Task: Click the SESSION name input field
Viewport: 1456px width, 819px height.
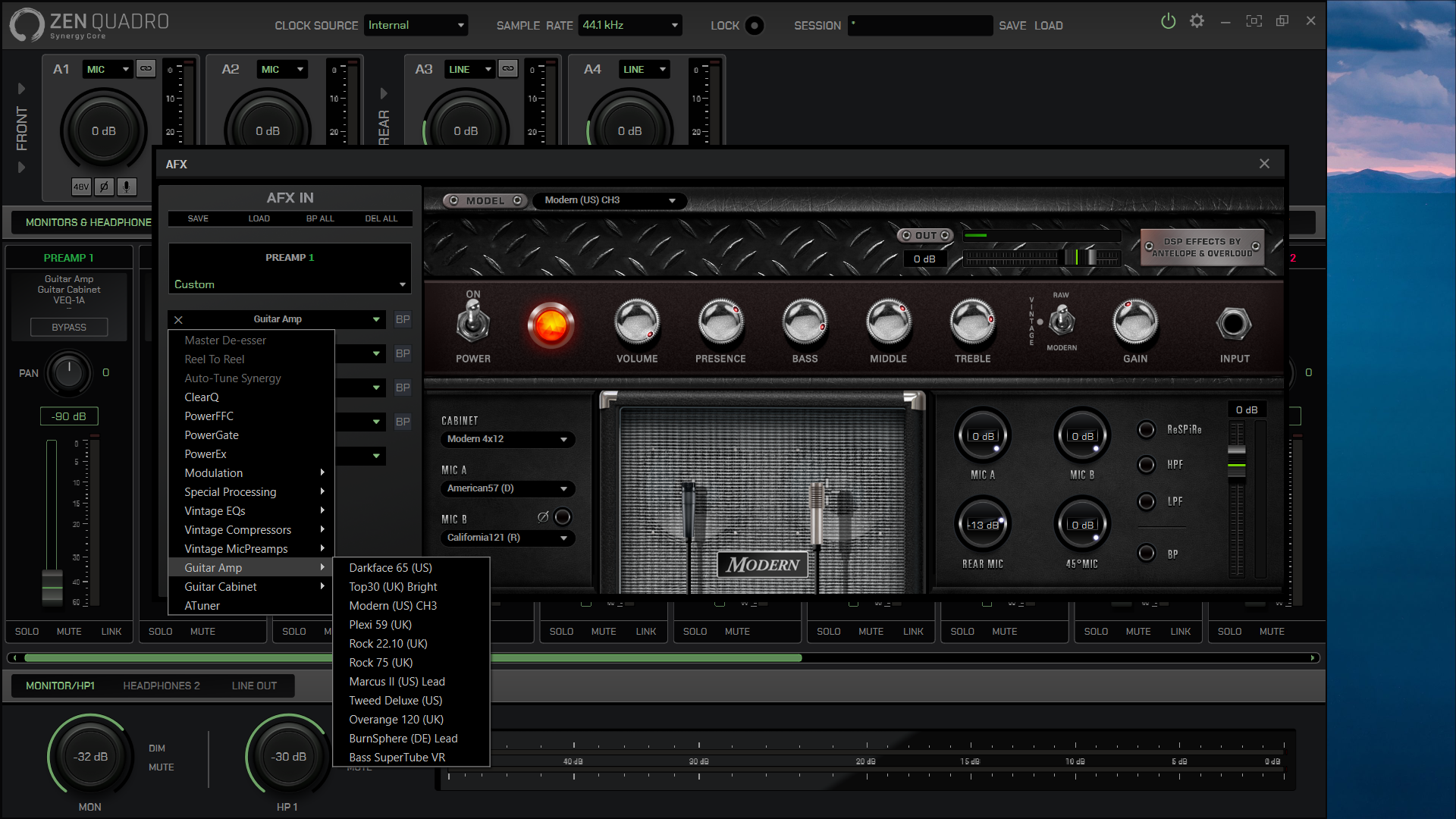Action: click(x=920, y=25)
